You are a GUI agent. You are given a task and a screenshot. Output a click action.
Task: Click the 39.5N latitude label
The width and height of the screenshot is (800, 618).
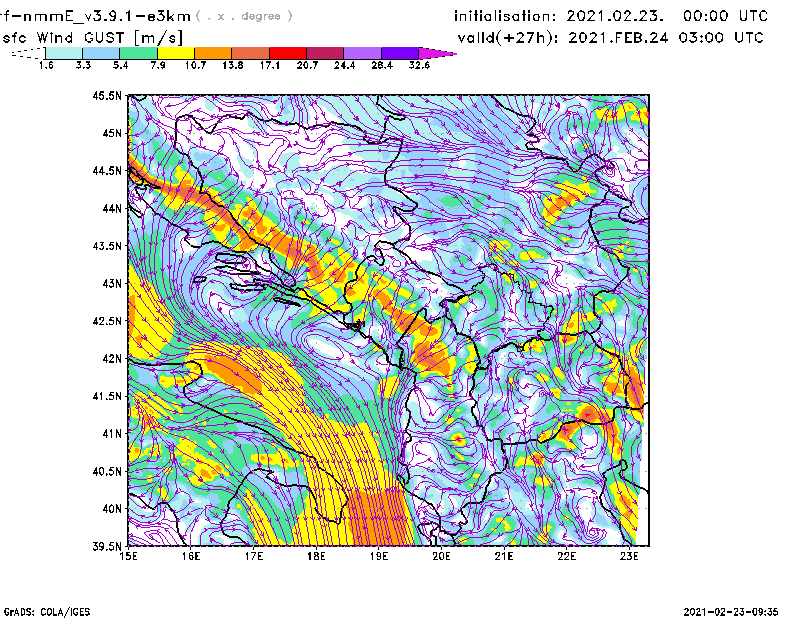tap(107, 546)
